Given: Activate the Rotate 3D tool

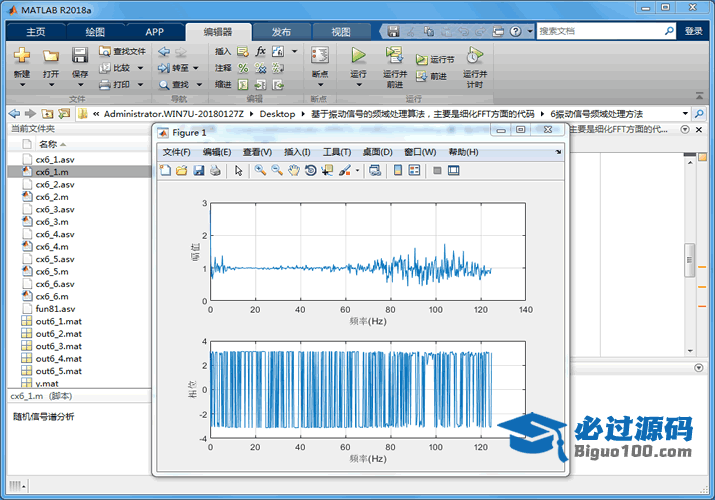Looking at the screenshot, I should pyautogui.click(x=311, y=171).
